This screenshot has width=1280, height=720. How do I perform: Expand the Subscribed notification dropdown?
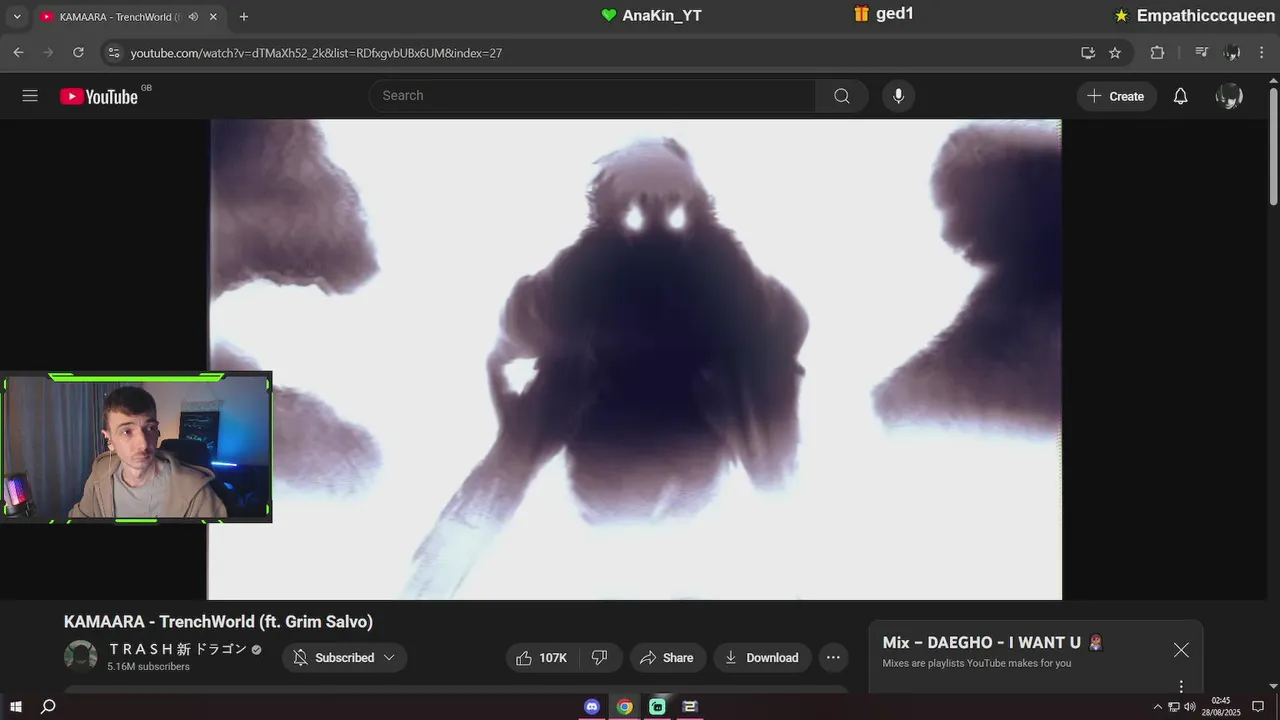(x=344, y=657)
